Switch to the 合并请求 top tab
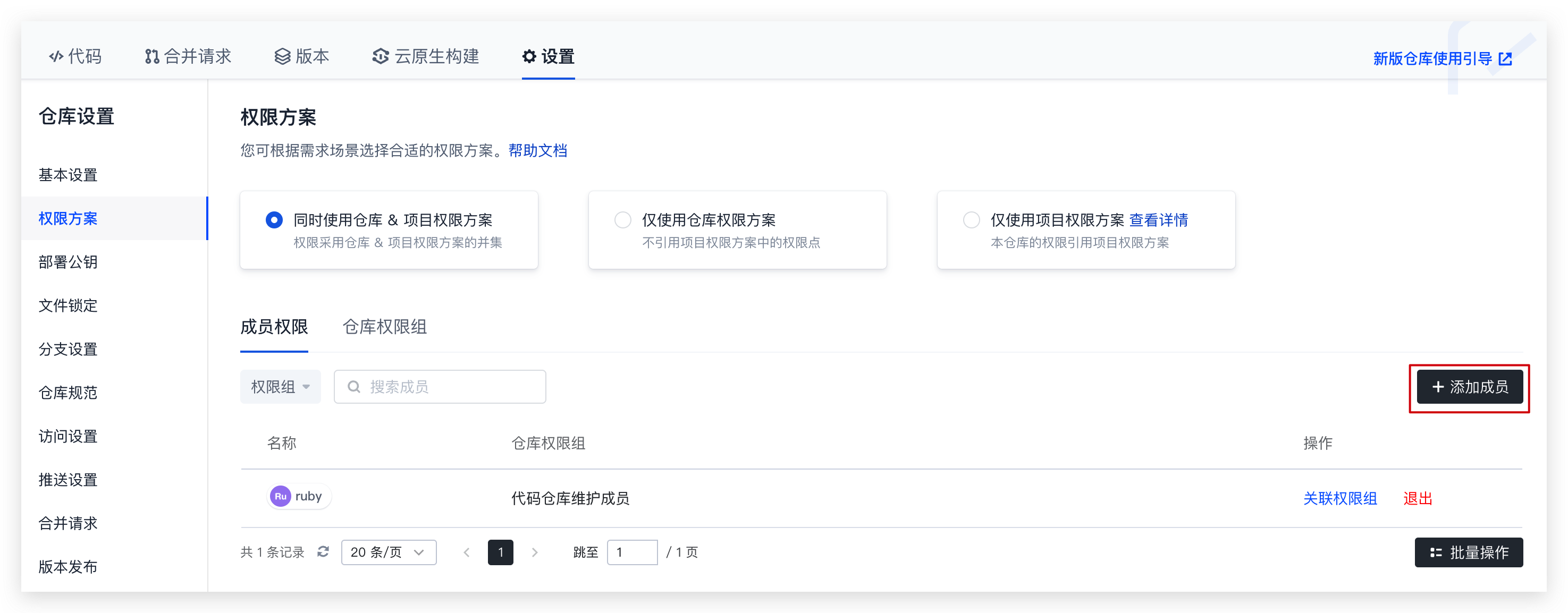Image resolution: width=1568 pixels, height=613 pixels. click(x=188, y=56)
